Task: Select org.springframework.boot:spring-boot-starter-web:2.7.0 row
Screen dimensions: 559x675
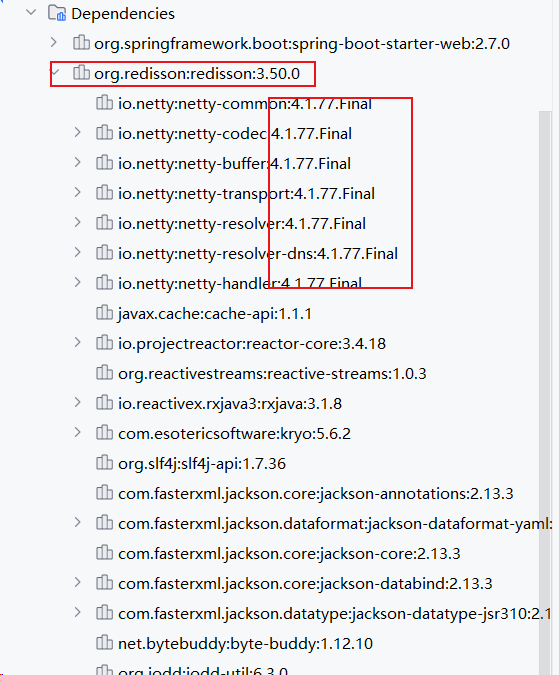Action: click(302, 44)
